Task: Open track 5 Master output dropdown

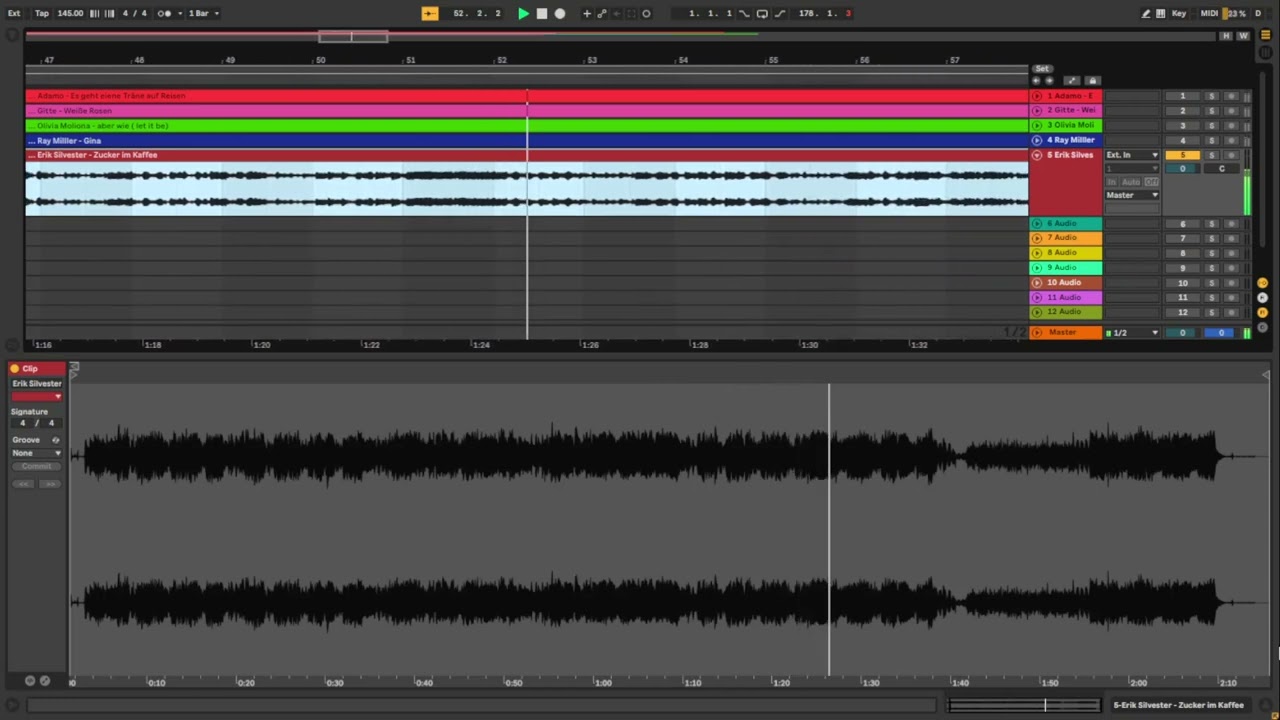Action: click(1132, 195)
